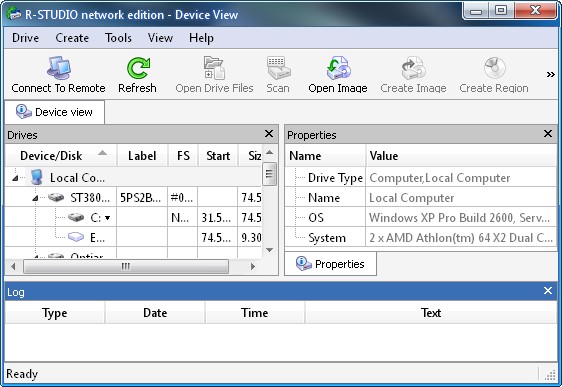This screenshot has width=562, height=387.
Task: Click the Open Drive Files icon
Action: click(214, 68)
